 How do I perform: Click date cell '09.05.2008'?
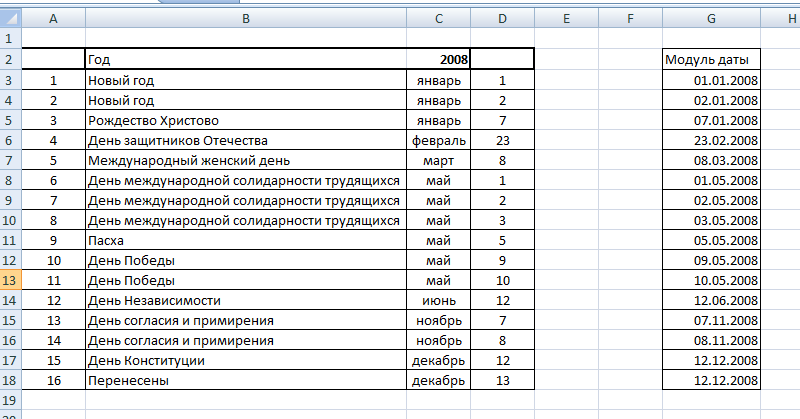tap(711, 260)
